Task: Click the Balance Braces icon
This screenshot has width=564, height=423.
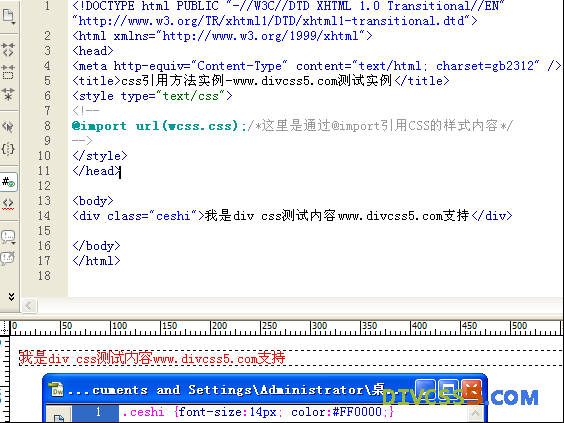Action: pos(8,149)
